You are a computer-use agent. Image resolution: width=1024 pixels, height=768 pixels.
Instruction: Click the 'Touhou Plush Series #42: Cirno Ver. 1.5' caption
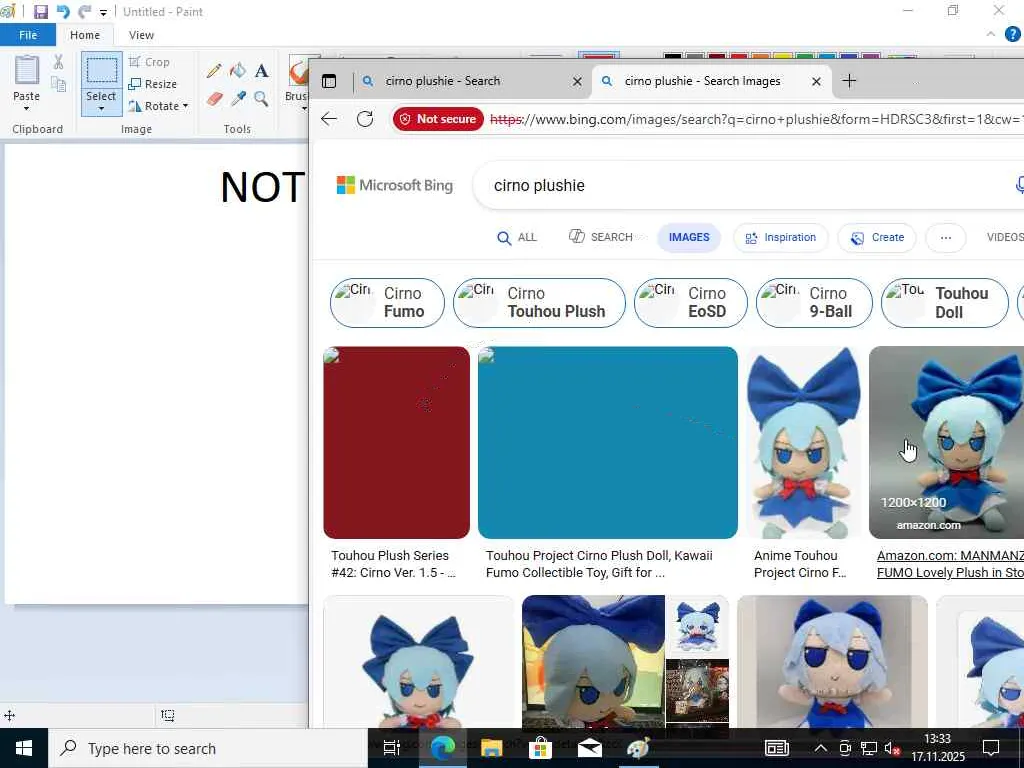(x=393, y=564)
